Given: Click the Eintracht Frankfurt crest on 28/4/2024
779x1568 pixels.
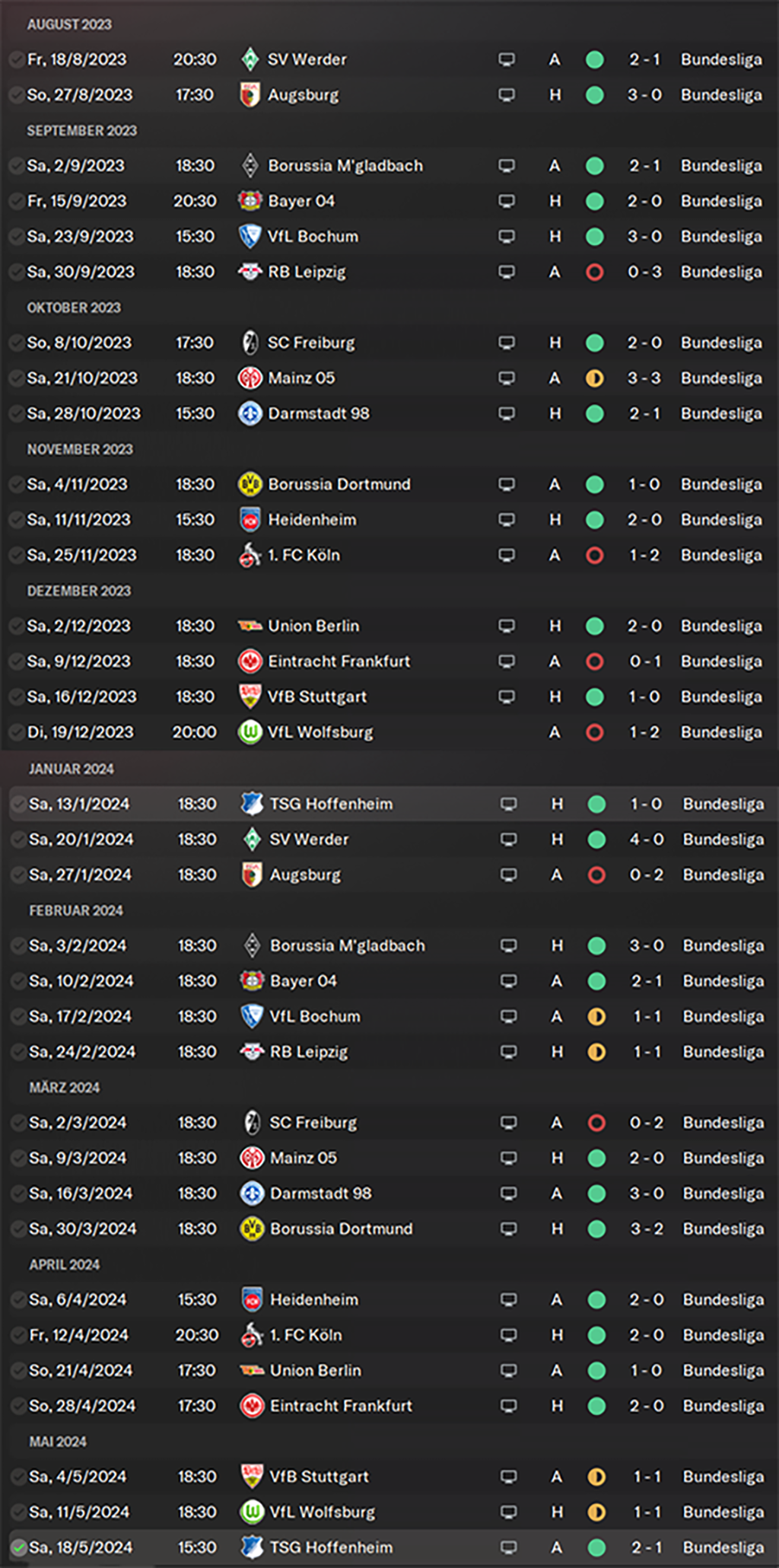Looking at the screenshot, I should click(x=252, y=1406).
